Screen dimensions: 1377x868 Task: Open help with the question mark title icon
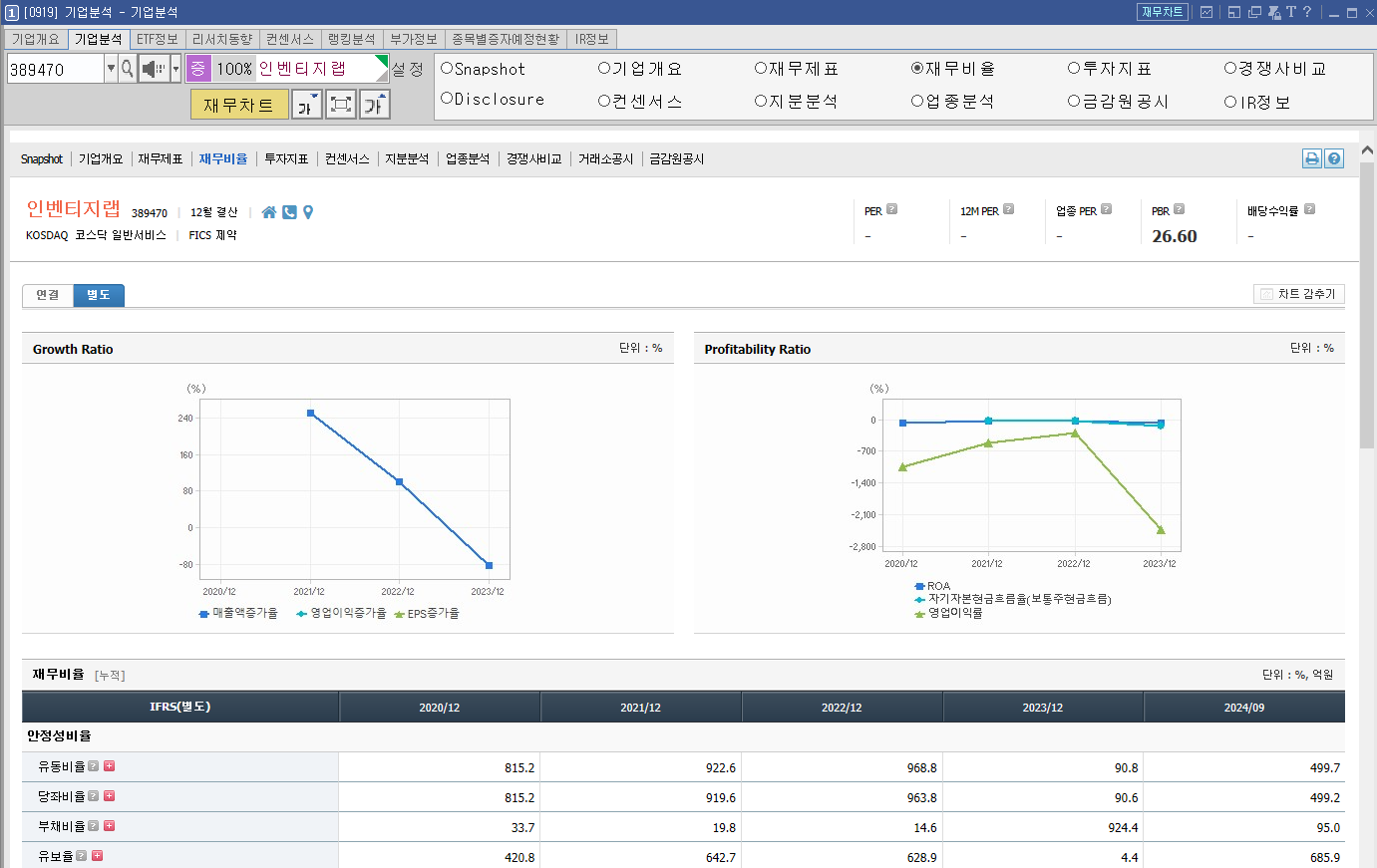(1305, 12)
